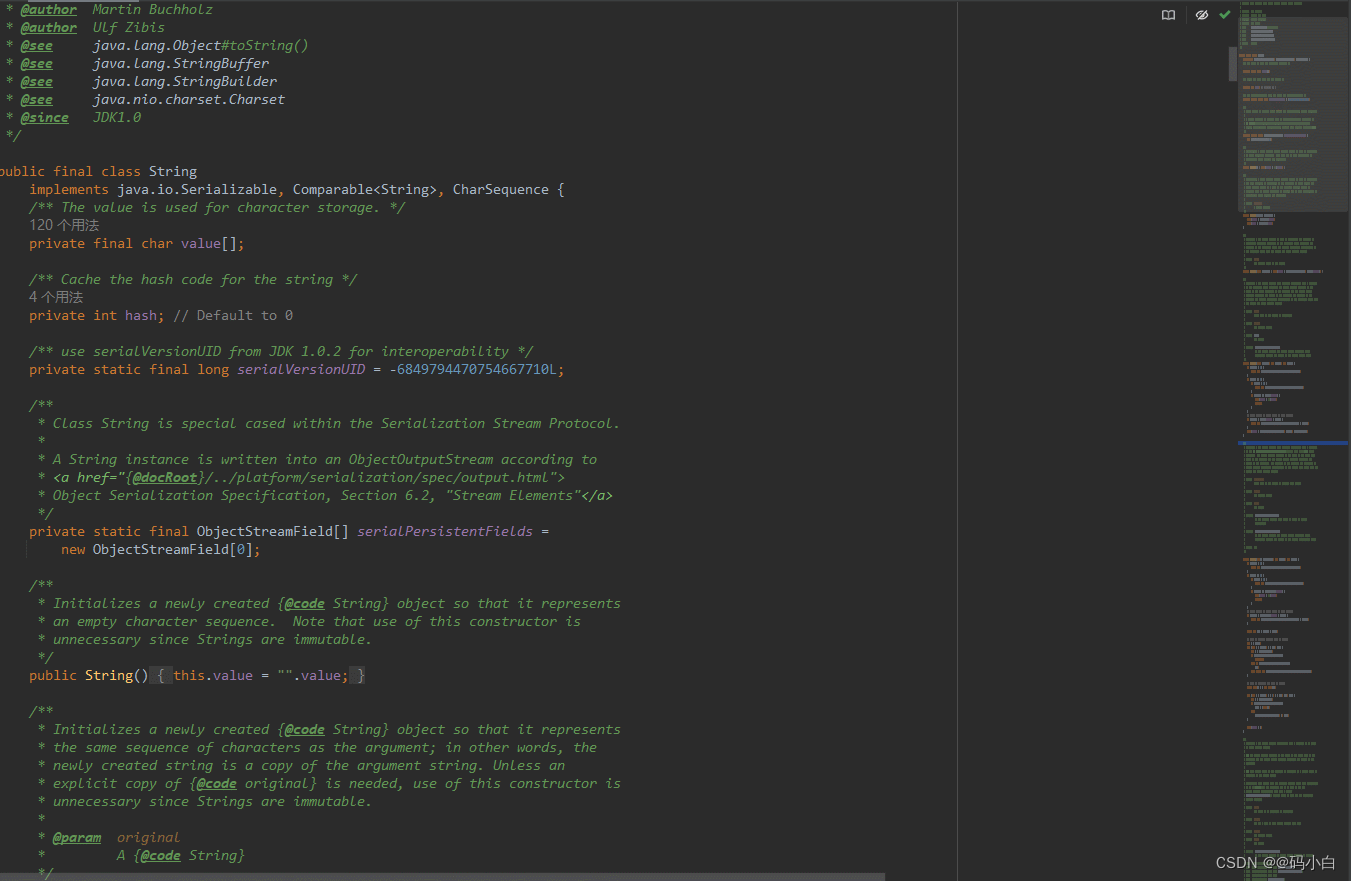This screenshot has height=881, width=1351.
Task: Show the '120 个用法' usages hint
Action: click(x=64, y=225)
